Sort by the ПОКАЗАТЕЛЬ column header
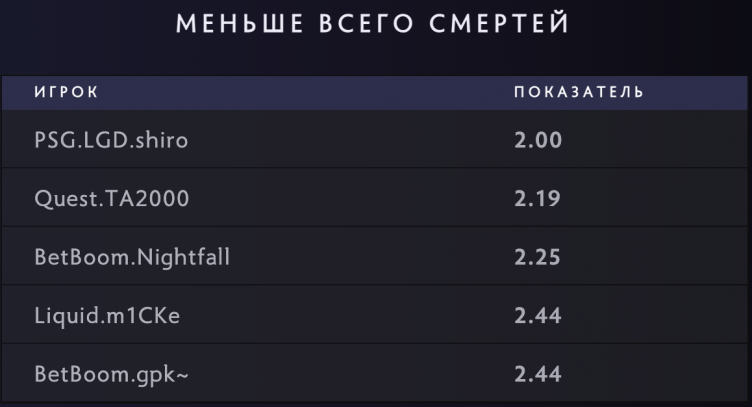Viewport: 752px width, 407px height. [578, 93]
